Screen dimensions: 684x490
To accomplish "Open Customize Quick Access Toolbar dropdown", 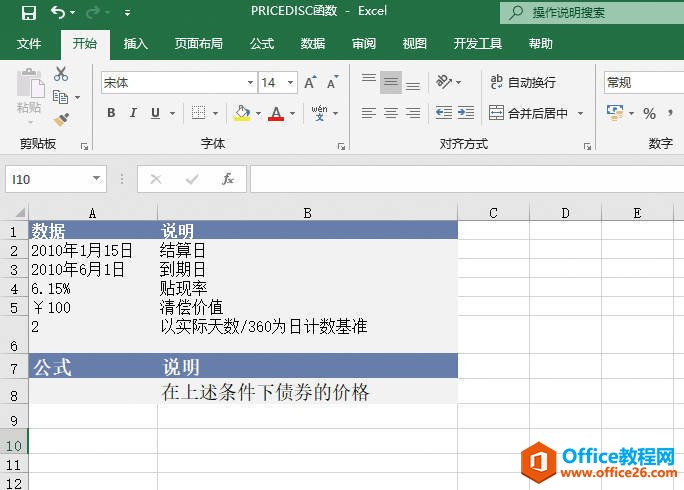I will 127,13.
